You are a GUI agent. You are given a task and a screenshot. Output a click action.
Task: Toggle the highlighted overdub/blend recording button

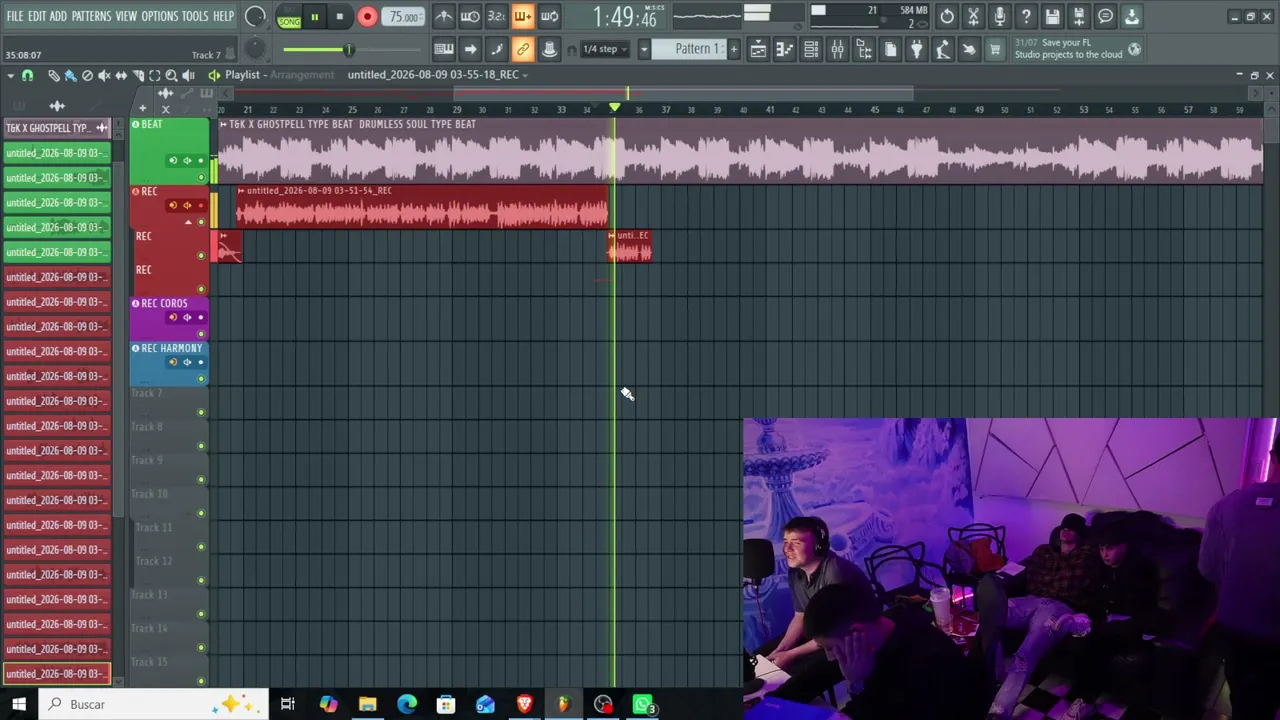[x=522, y=17]
